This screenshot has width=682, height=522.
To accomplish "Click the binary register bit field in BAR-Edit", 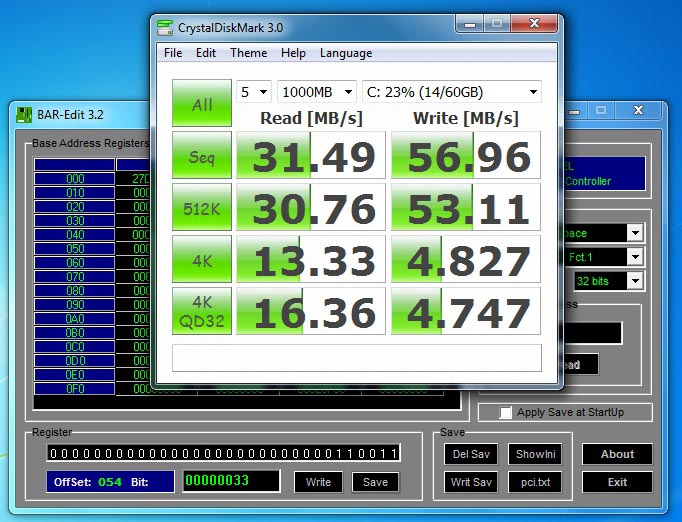I will click(x=224, y=453).
